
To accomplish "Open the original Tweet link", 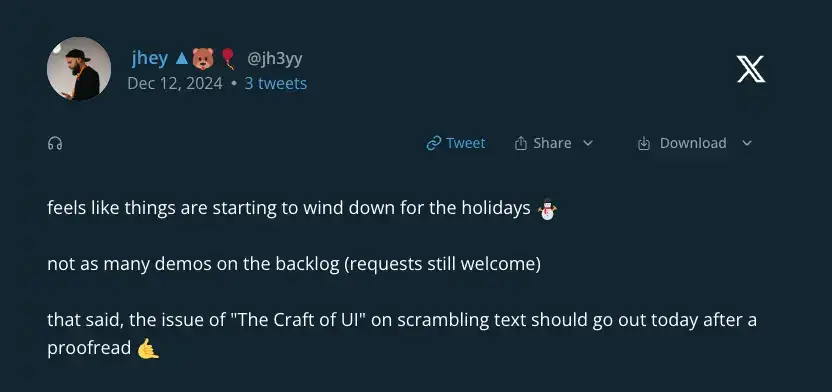I will (x=456, y=143).
